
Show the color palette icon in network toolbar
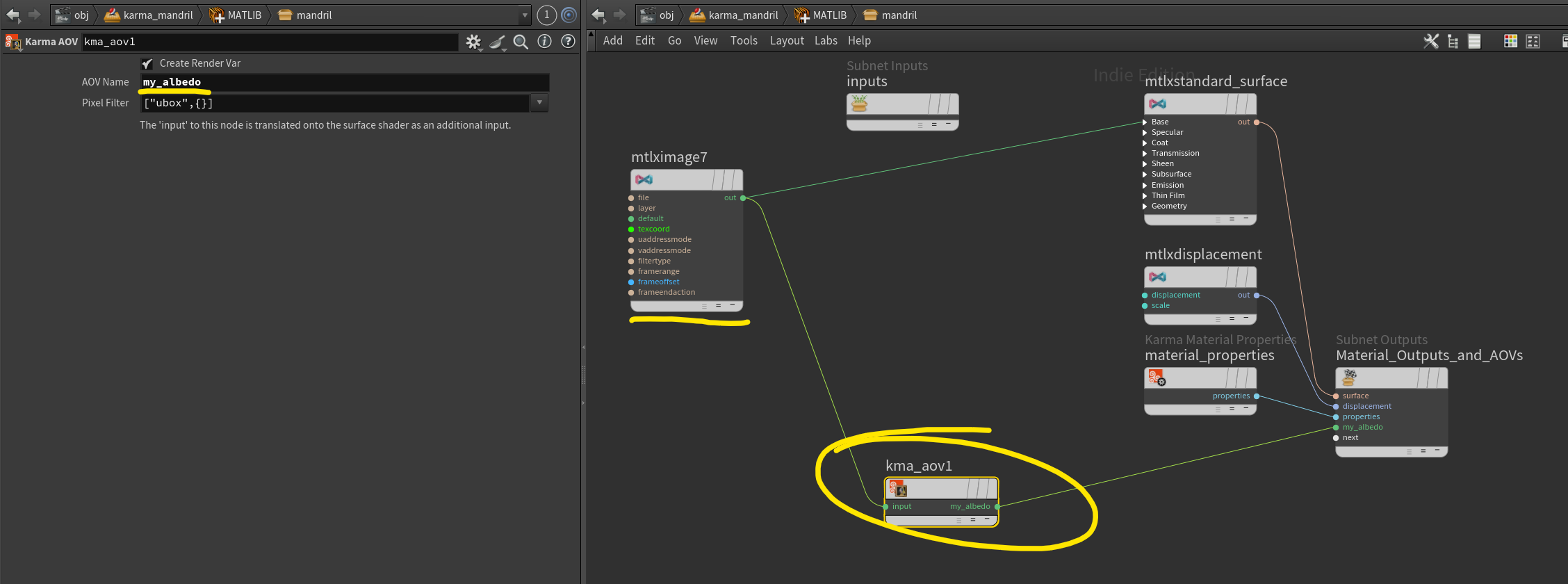pos(1510,41)
